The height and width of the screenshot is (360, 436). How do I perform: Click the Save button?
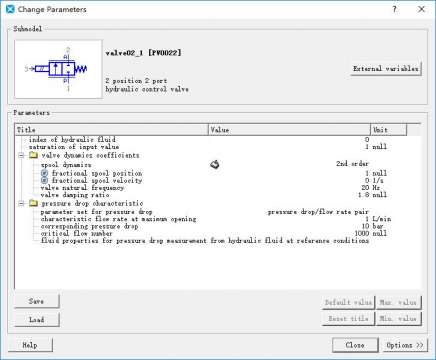click(37, 301)
